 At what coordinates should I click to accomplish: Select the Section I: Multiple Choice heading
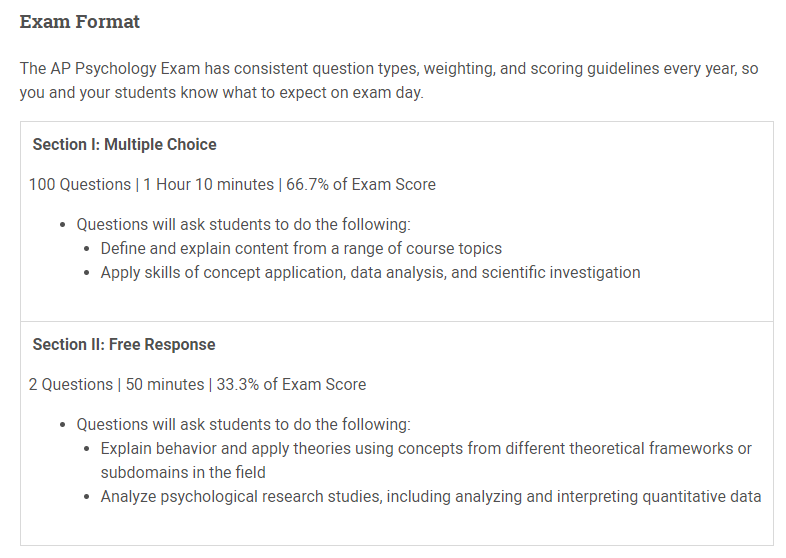point(124,144)
